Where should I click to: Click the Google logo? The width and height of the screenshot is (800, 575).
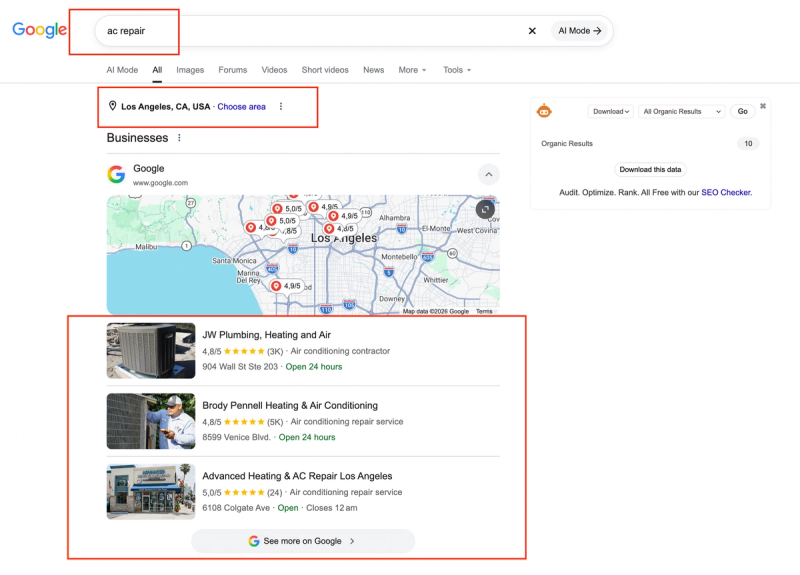(39, 30)
